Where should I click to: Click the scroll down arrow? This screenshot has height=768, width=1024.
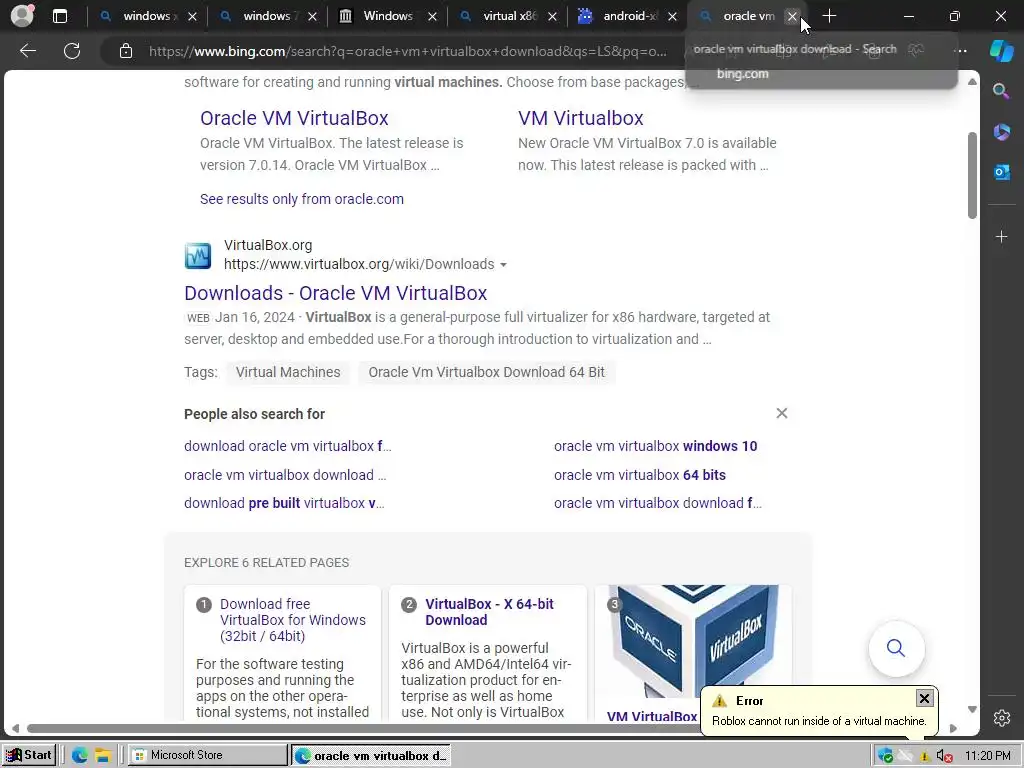point(972,709)
